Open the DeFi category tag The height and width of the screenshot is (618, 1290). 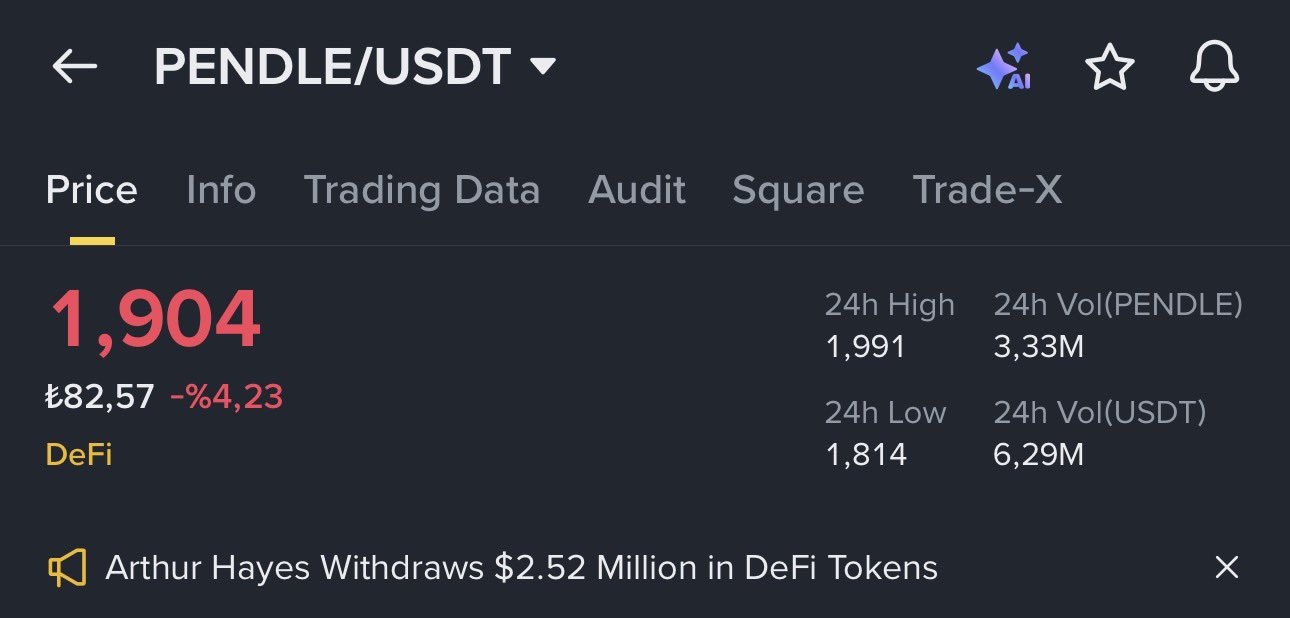[x=79, y=455]
